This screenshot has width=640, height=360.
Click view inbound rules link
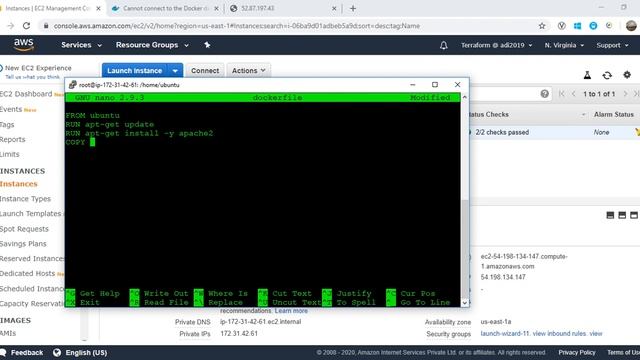tap(559, 333)
